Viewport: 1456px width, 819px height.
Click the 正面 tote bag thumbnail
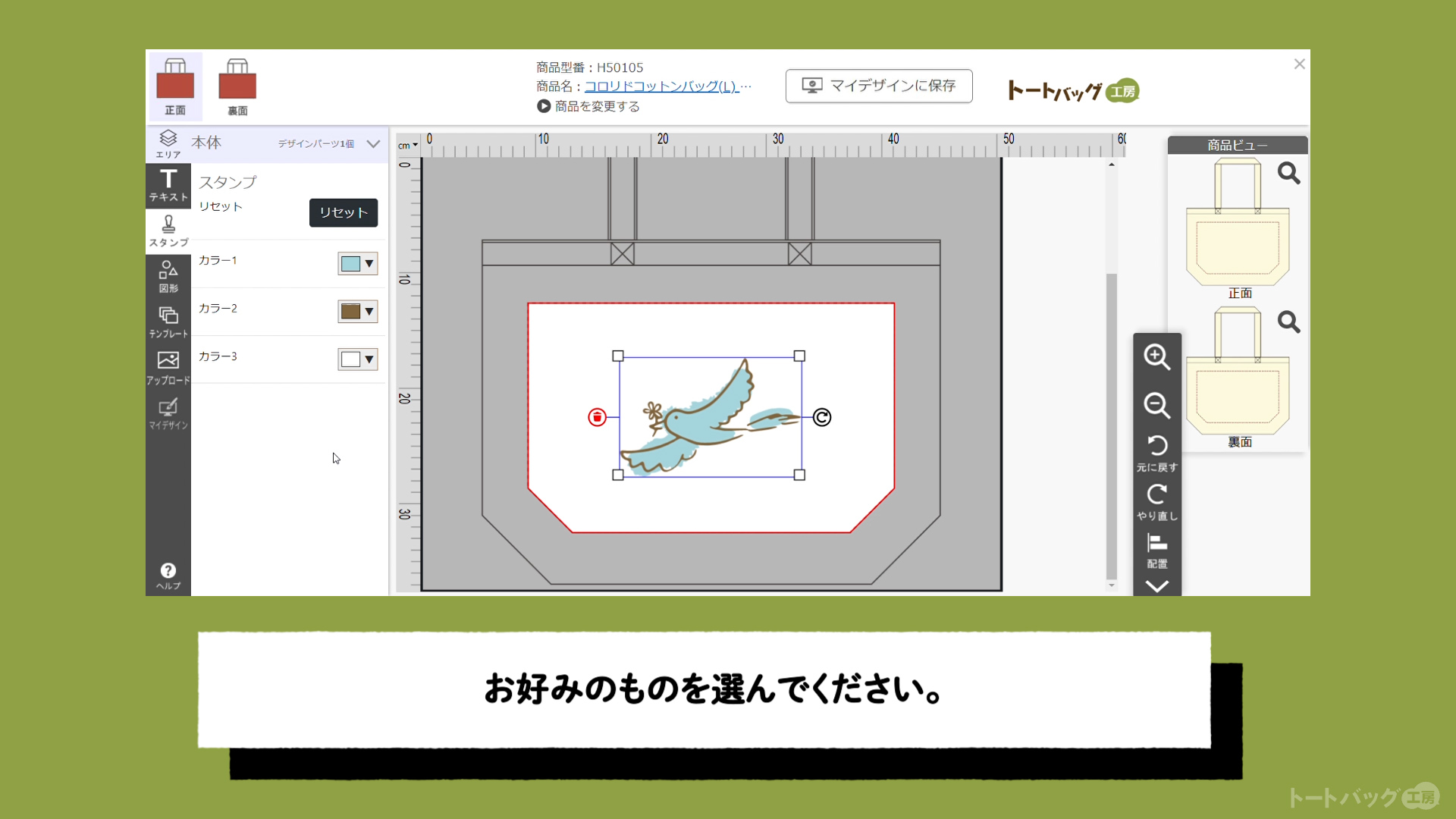(x=1238, y=221)
